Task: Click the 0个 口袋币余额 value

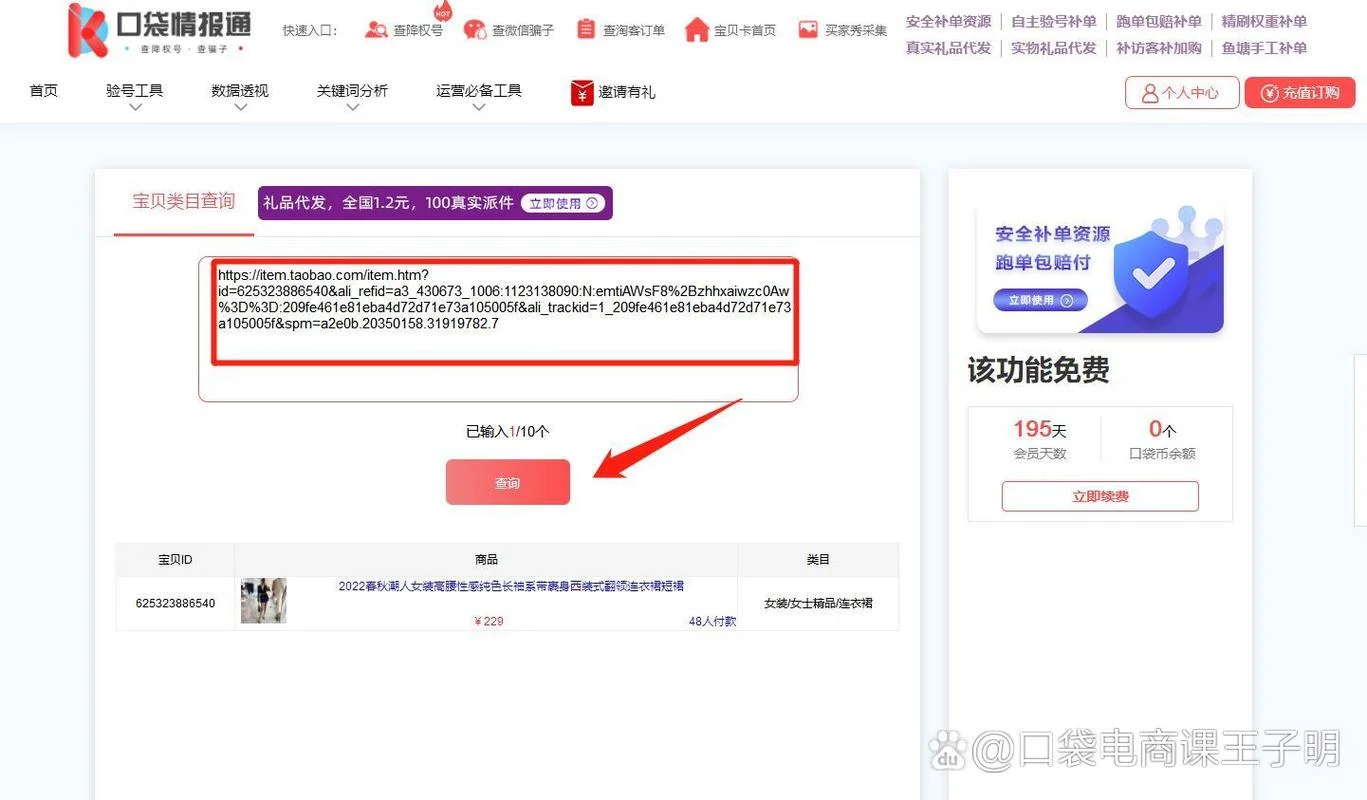Action: 1163,430
